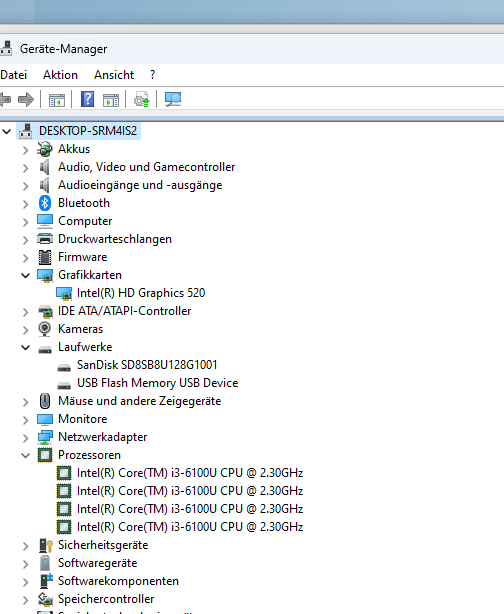The image size is (504, 614).
Task: Click the Geräte-Manager window title text
Action: point(63,49)
